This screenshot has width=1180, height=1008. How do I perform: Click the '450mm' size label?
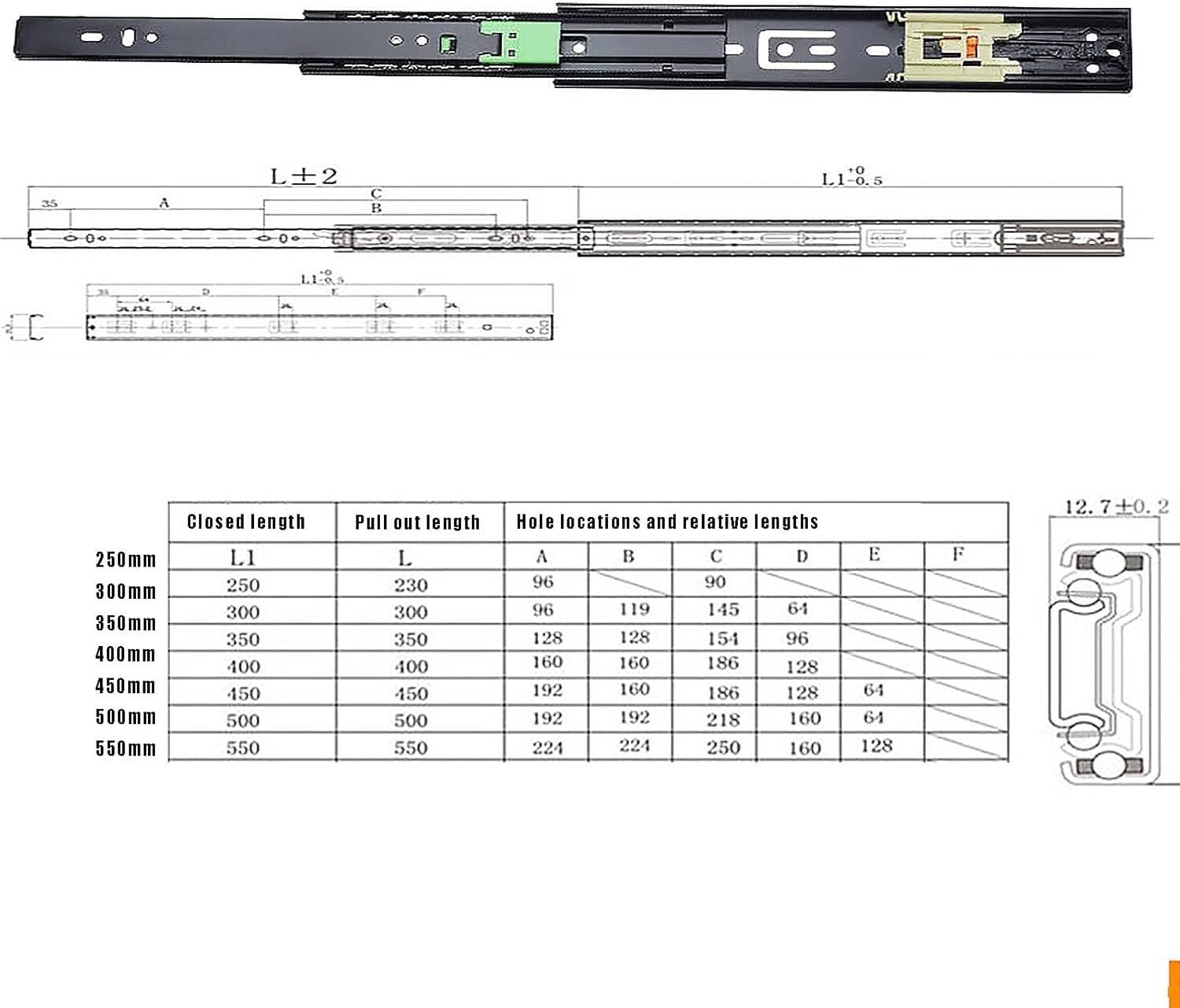coord(126,686)
